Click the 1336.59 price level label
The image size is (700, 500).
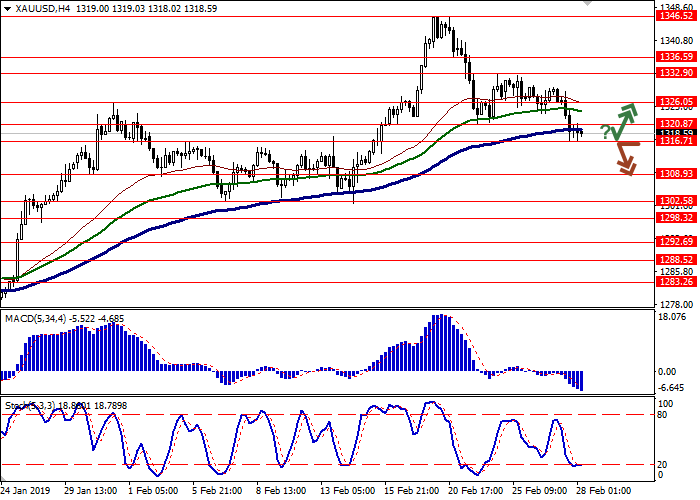pos(676,57)
